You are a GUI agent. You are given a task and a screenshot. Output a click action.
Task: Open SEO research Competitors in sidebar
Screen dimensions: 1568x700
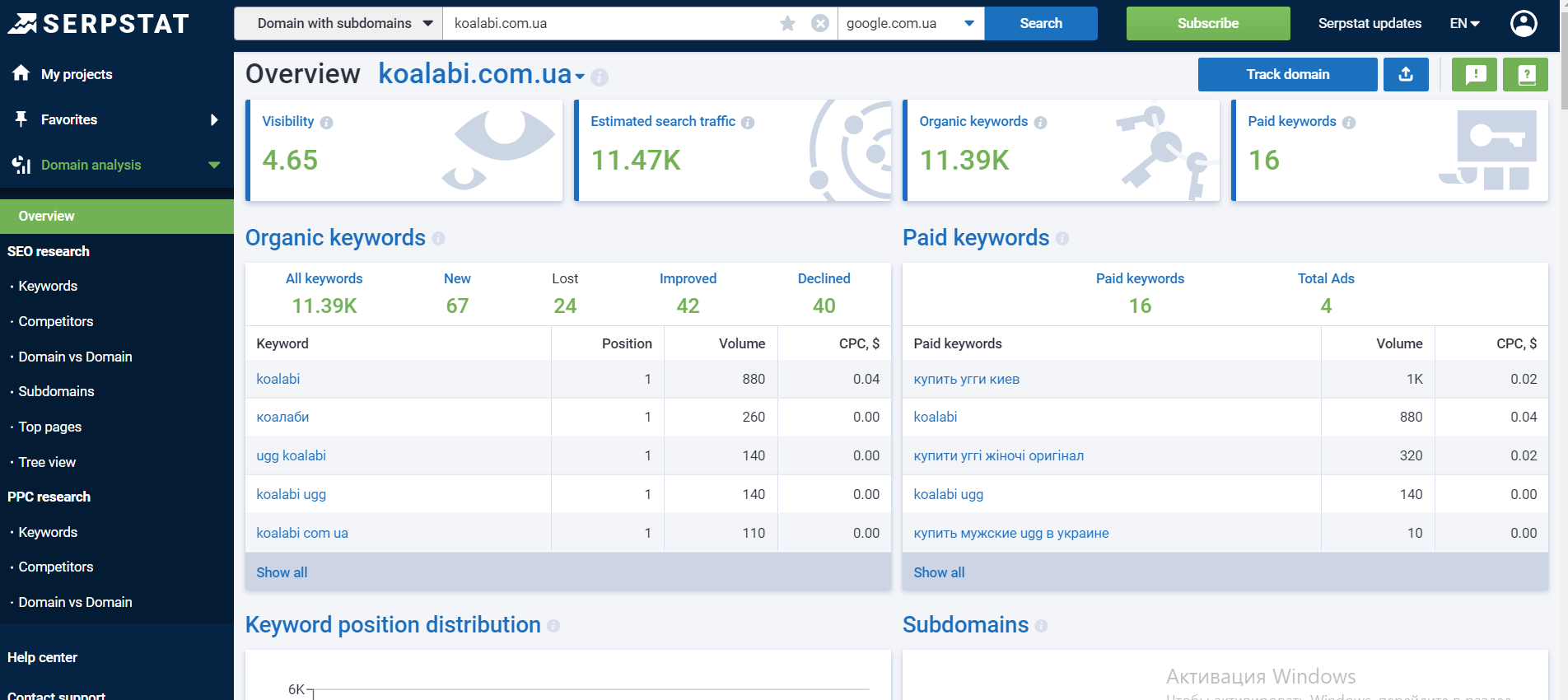pos(56,321)
